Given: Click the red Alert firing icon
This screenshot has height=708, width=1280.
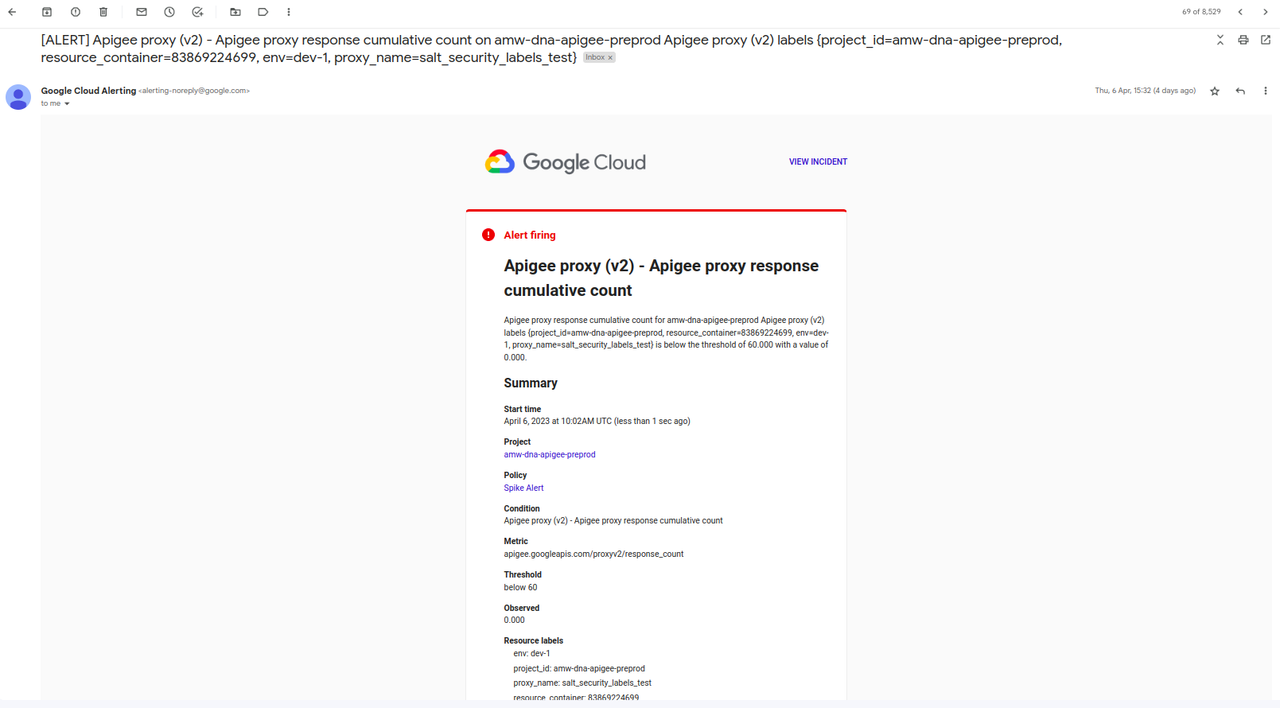Looking at the screenshot, I should click(488, 235).
